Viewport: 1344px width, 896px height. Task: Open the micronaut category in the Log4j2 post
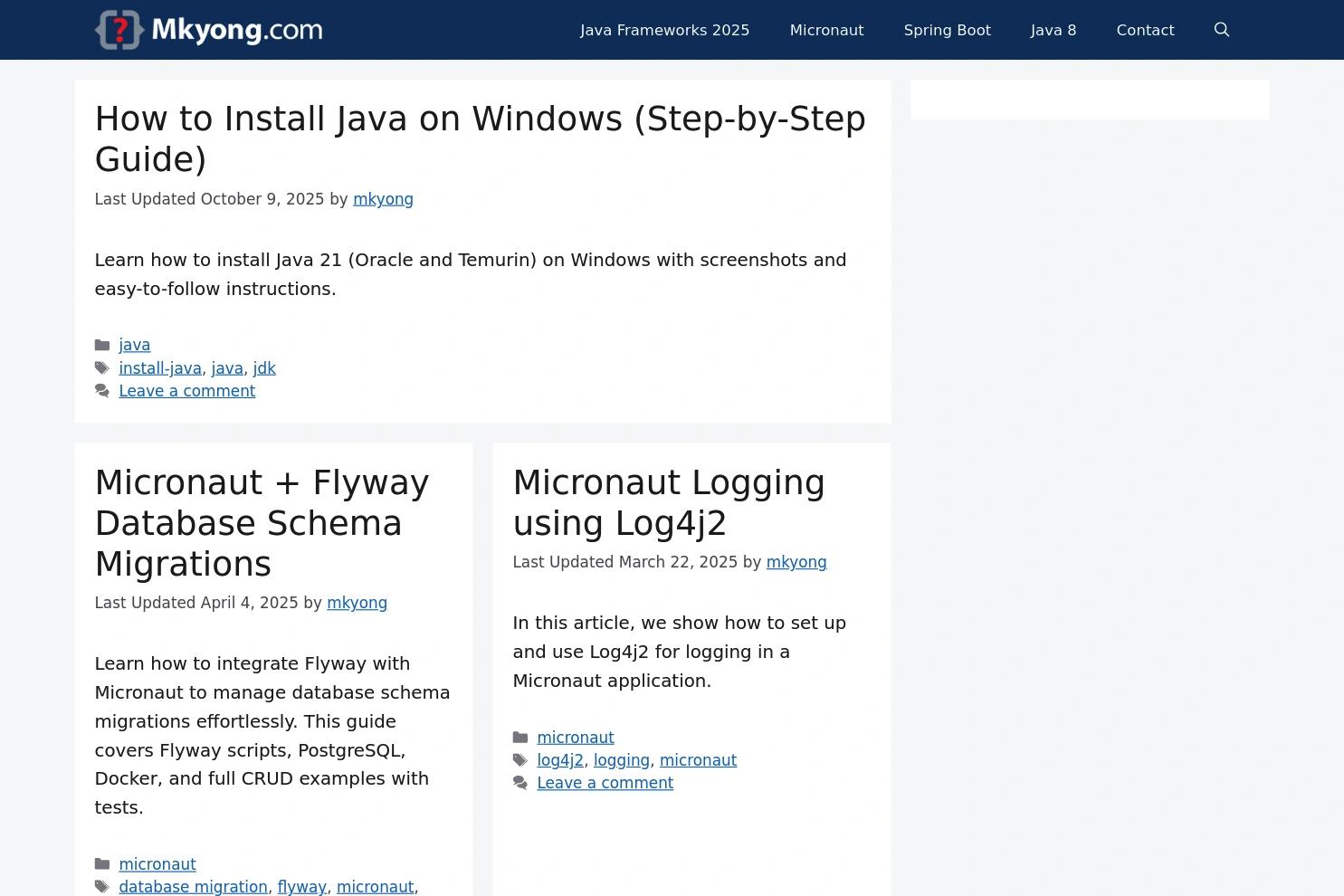coord(576,738)
